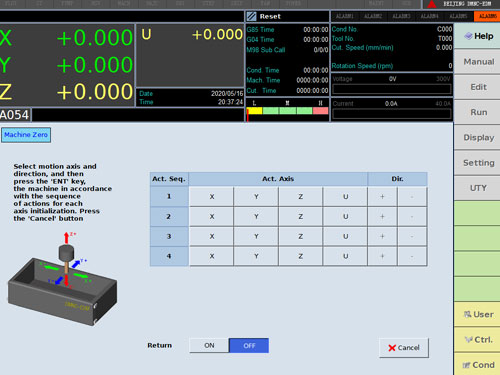Click the Rotation Speed (rpm) value

point(450,66)
